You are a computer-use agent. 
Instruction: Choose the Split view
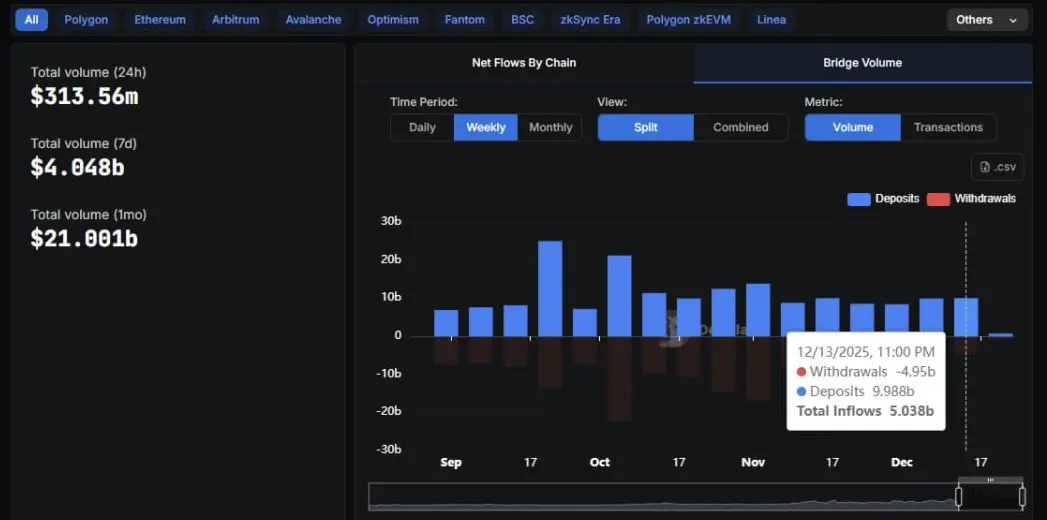[x=646, y=127]
